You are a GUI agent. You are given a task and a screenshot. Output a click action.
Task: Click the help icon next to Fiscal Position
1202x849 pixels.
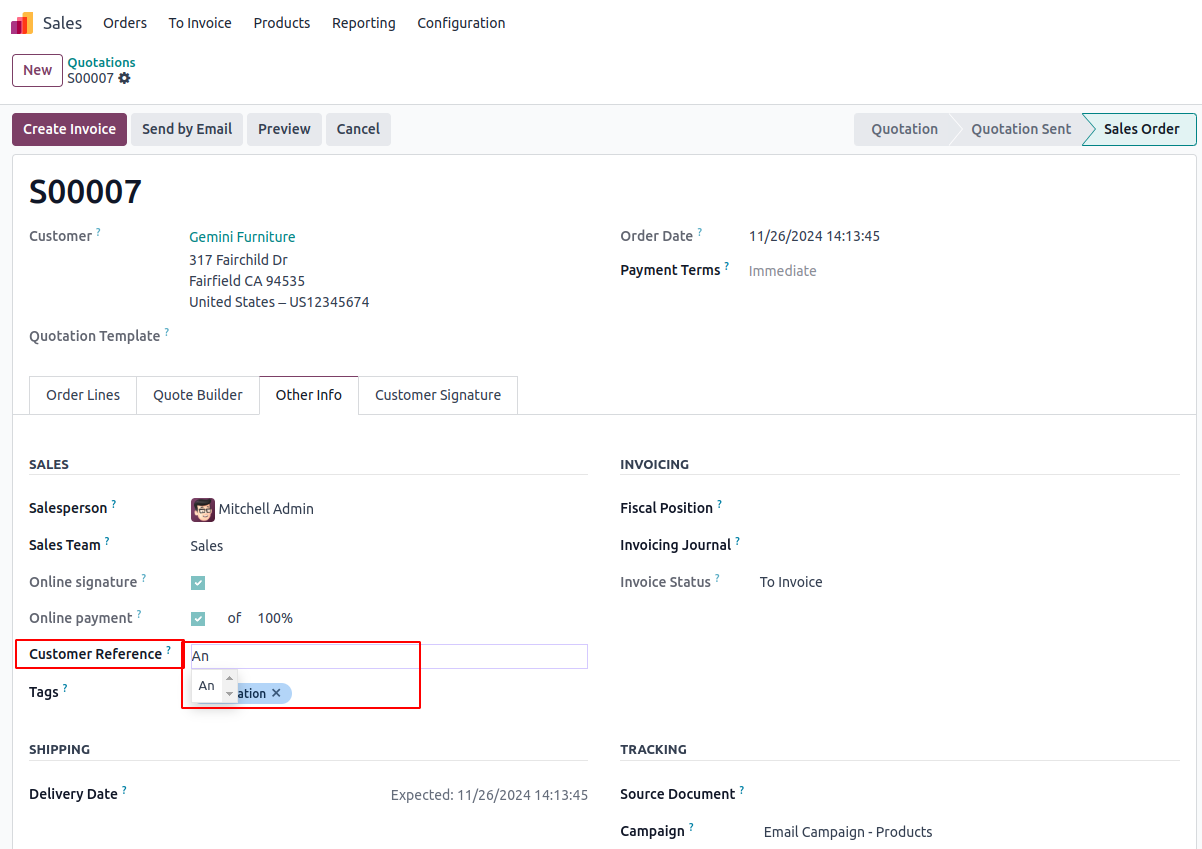coord(719,504)
